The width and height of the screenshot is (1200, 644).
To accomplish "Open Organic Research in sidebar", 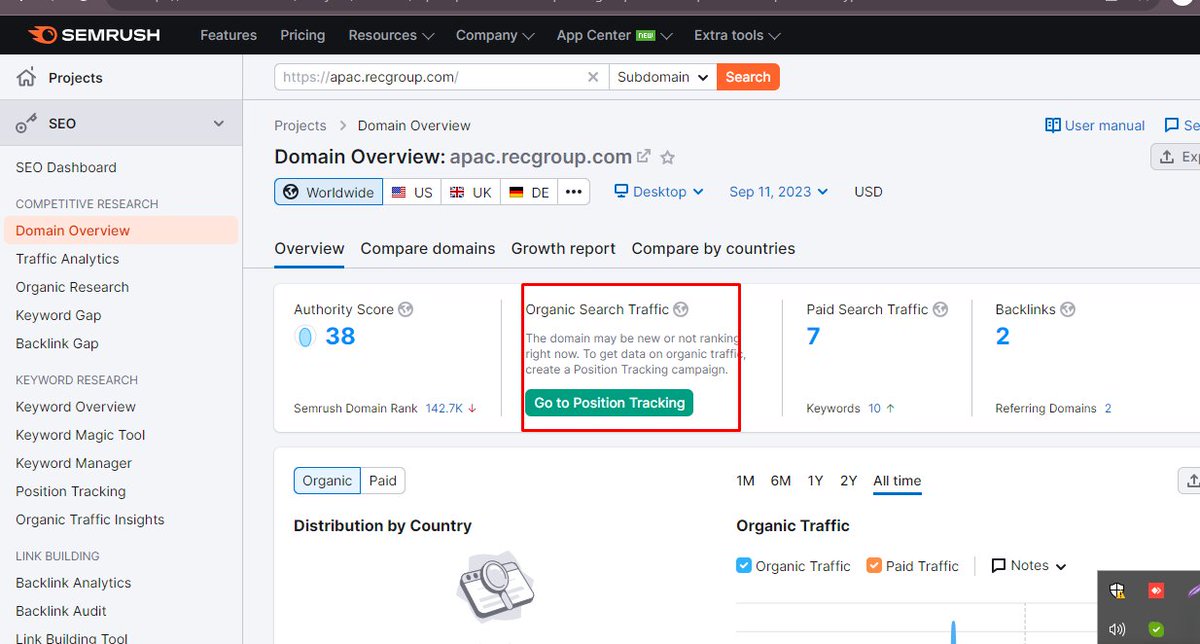I will tap(72, 287).
